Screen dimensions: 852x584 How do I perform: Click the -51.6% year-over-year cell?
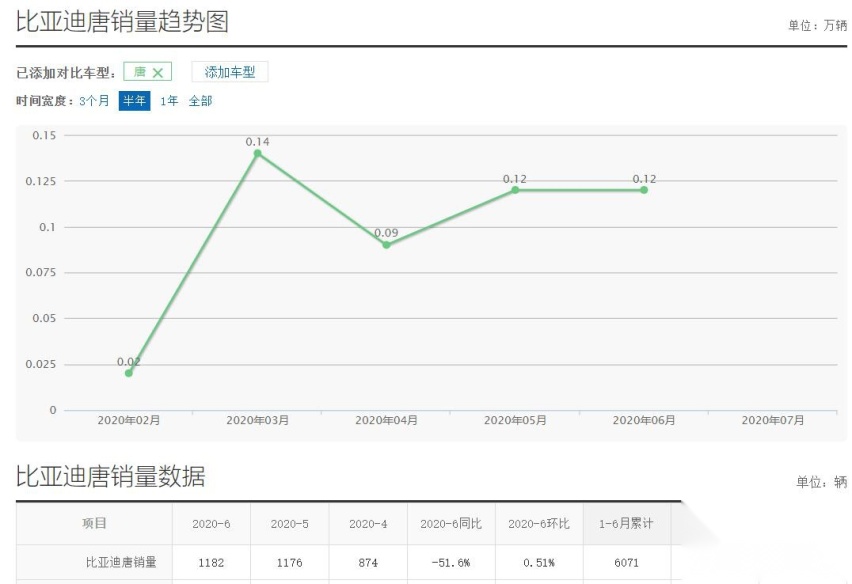[x=451, y=563]
